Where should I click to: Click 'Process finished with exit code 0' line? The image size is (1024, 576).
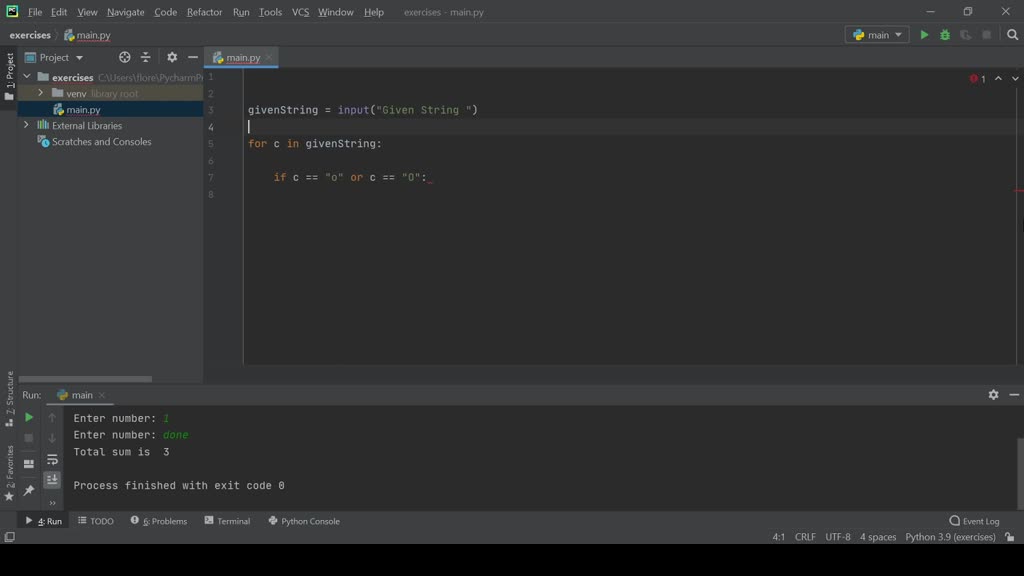tap(179, 486)
